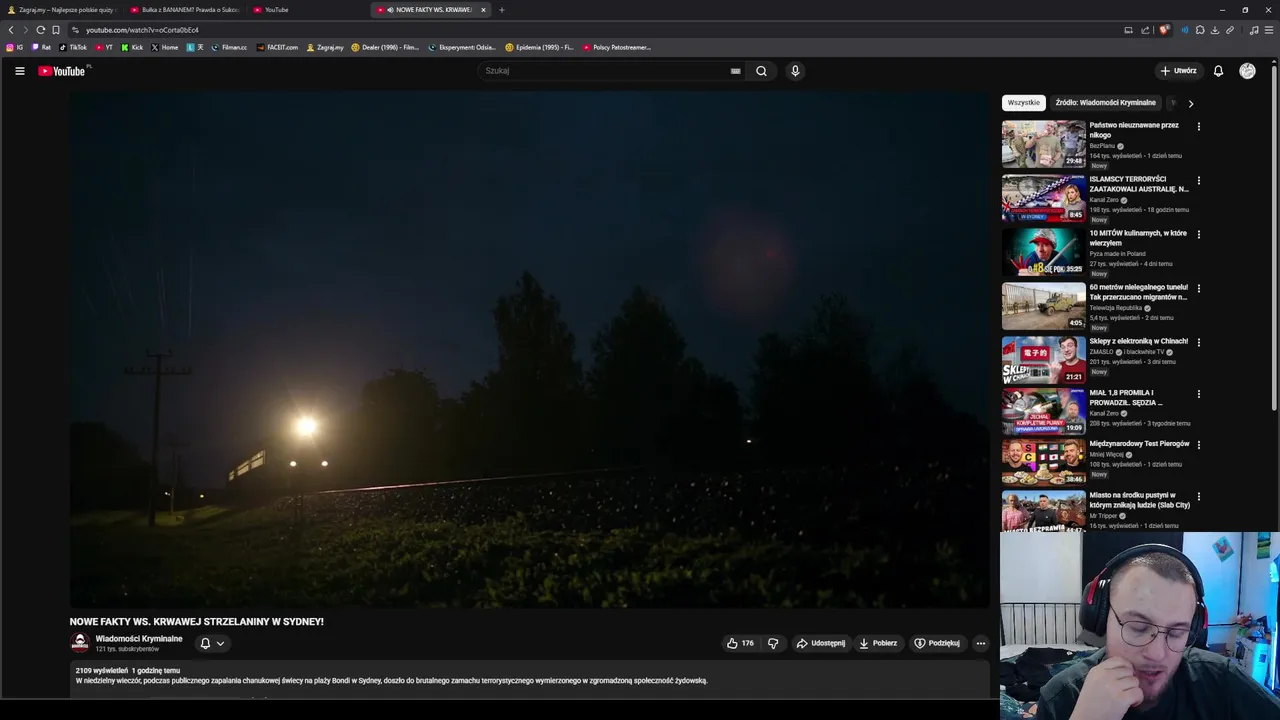Open 60 metrów nielegalnego tunelu title

point(1138,292)
